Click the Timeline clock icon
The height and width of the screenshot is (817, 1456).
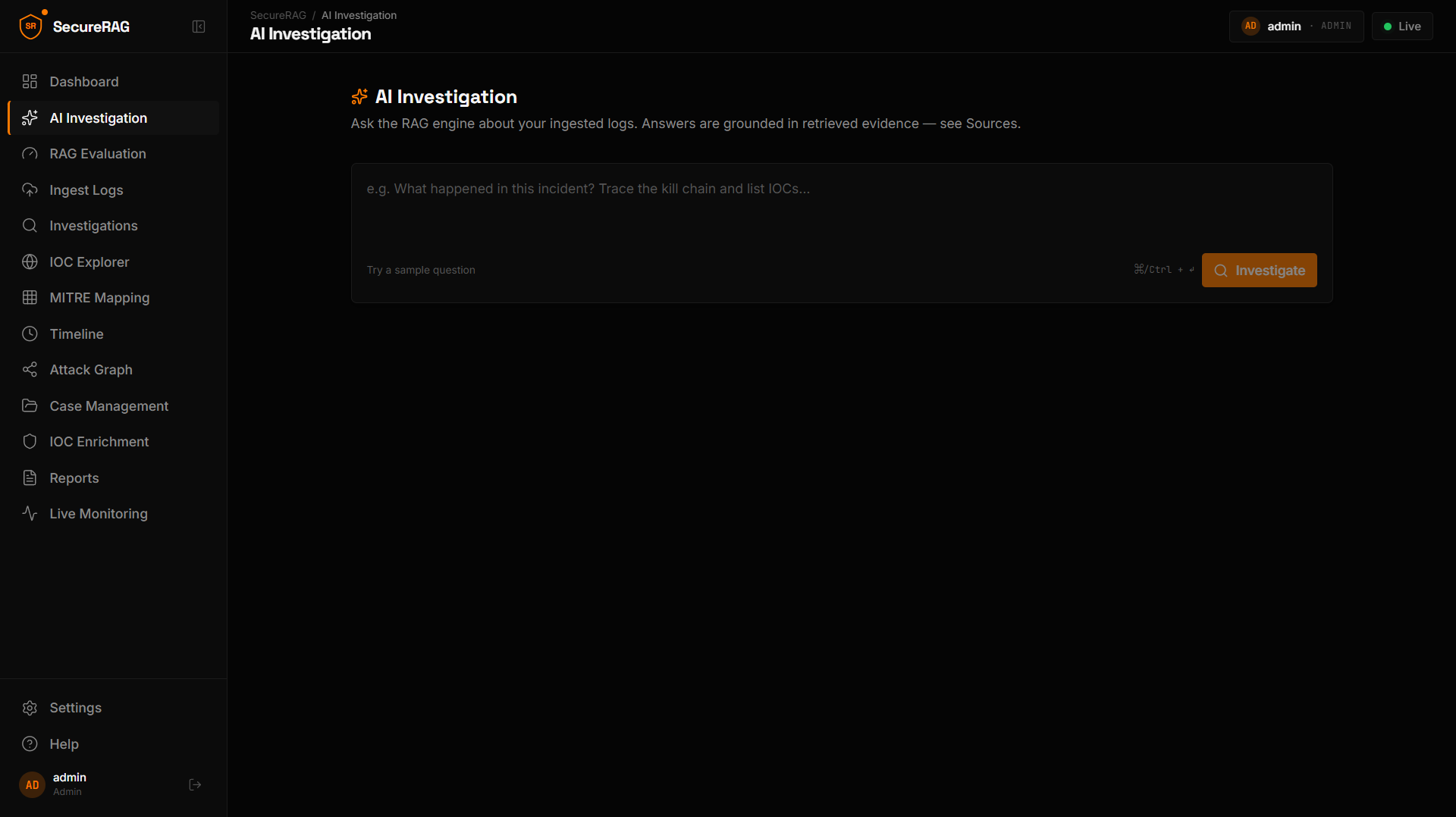(30, 333)
